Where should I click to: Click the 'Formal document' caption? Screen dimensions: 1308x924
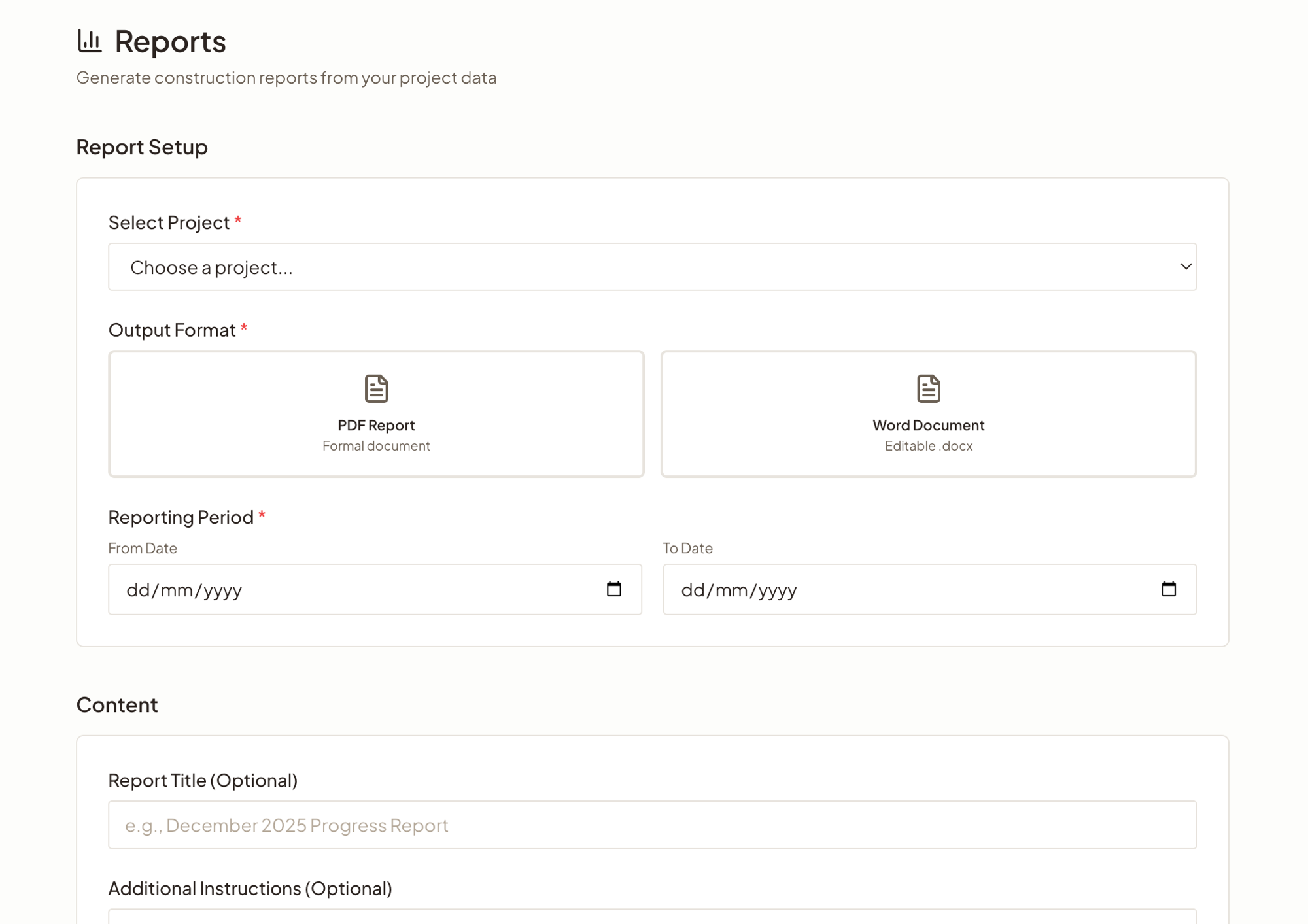pos(376,445)
